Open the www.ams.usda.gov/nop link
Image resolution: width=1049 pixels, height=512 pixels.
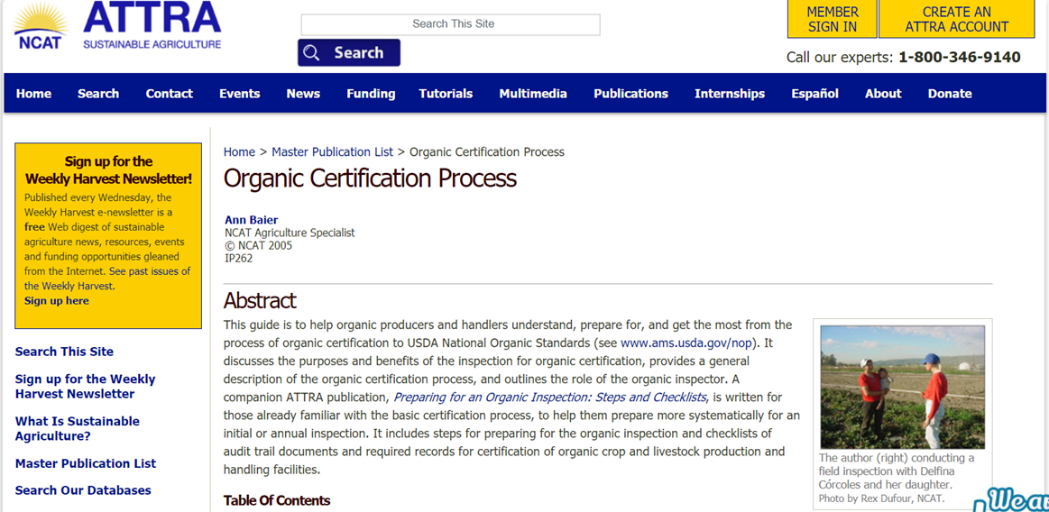coord(687,343)
